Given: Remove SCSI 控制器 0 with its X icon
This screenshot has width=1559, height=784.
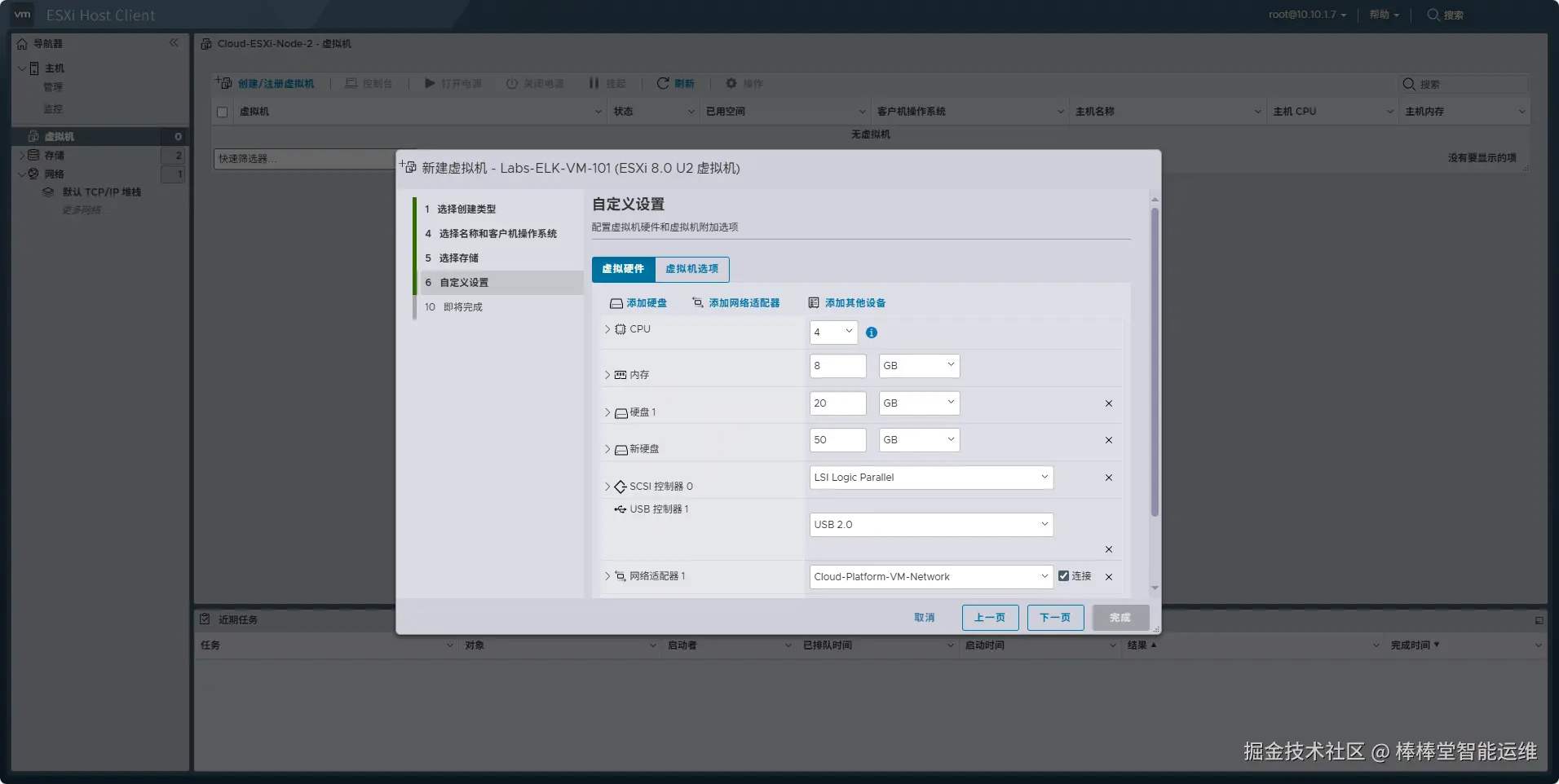Looking at the screenshot, I should pyautogui.click(x=1109, y=478).
